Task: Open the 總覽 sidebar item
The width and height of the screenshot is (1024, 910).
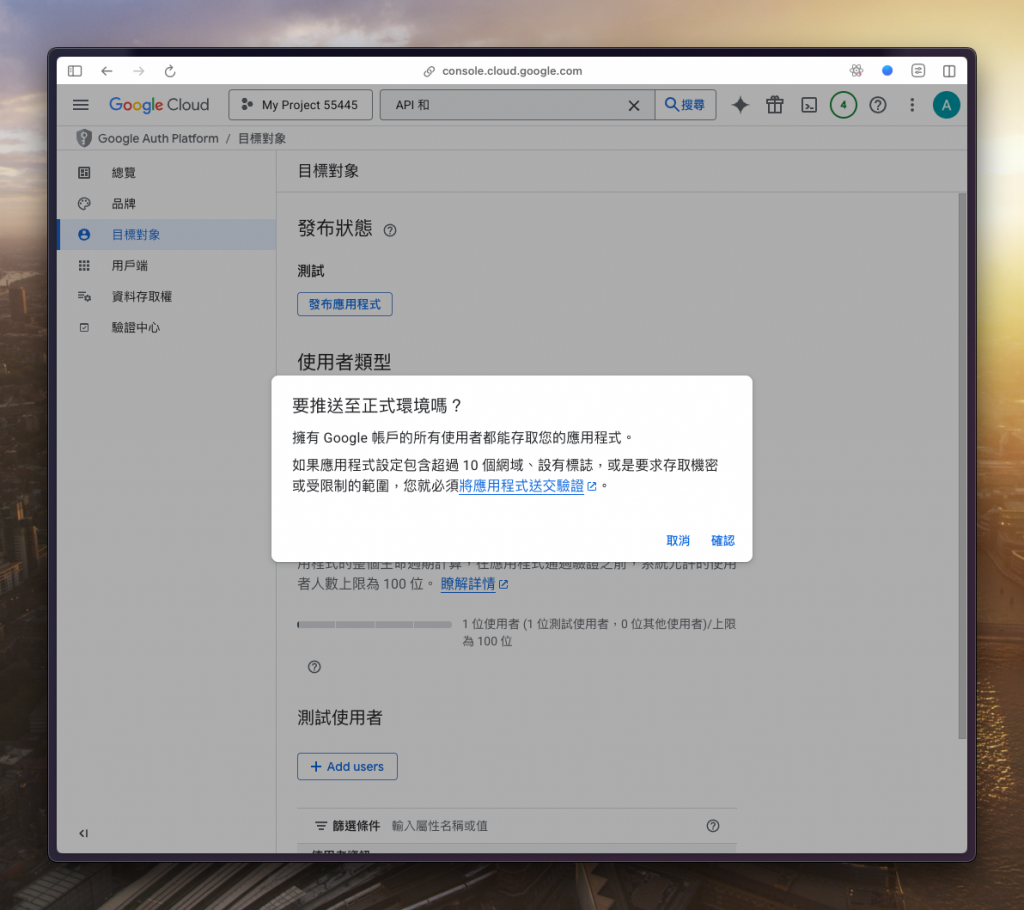Action: point(167,172)
